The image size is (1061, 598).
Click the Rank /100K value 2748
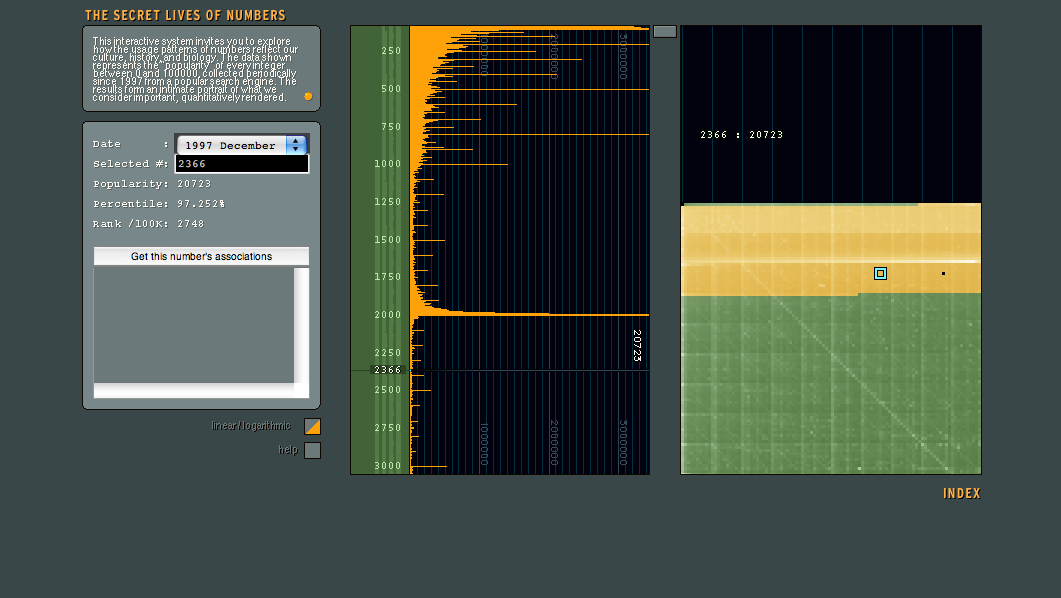pos(190,224)
